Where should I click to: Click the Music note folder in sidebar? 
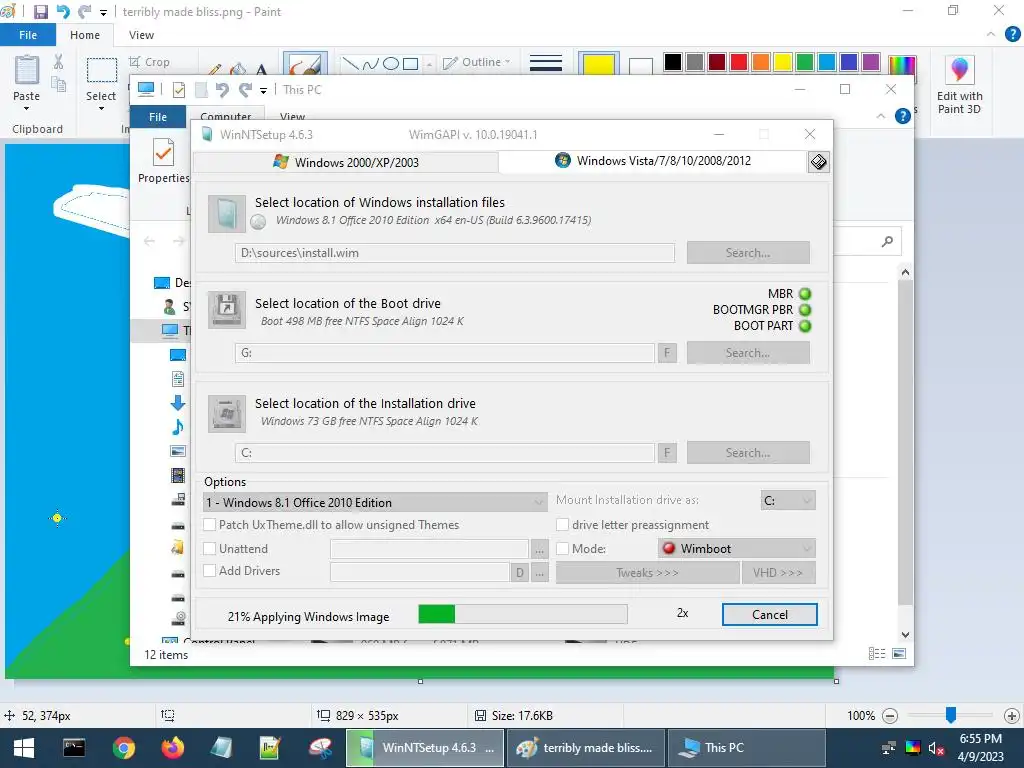tap(178, 427)
